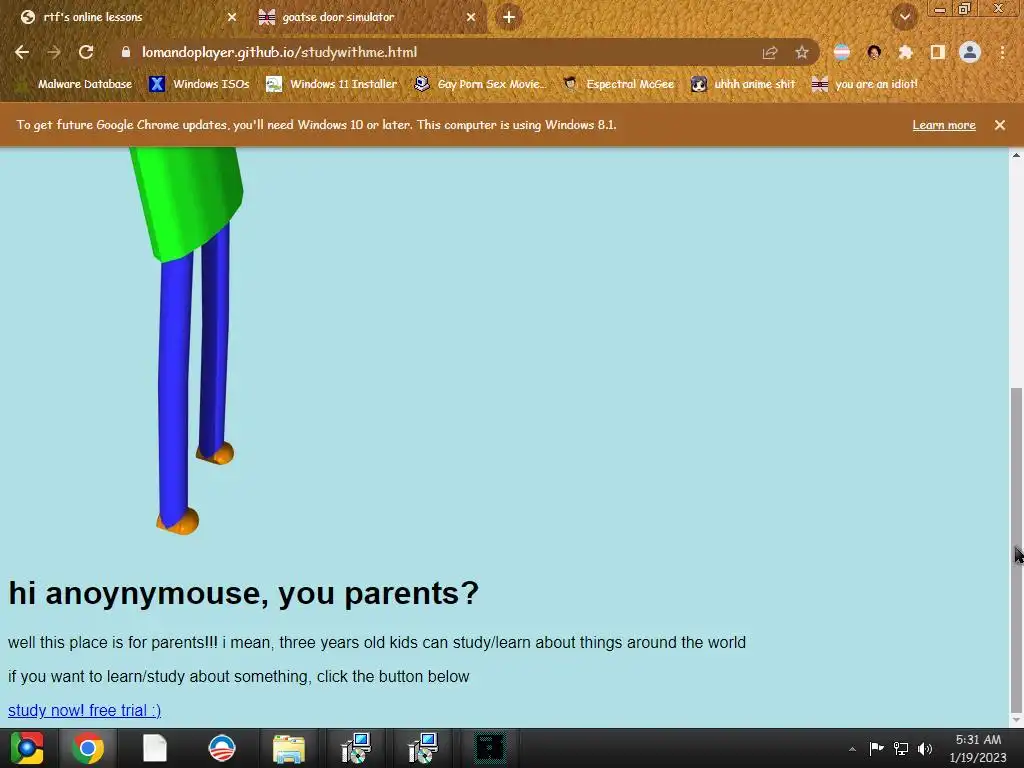Open the "uhhh anime shit" bookmark
The width and height of the screenshot is (1024, 768).
tap(743, 84)
